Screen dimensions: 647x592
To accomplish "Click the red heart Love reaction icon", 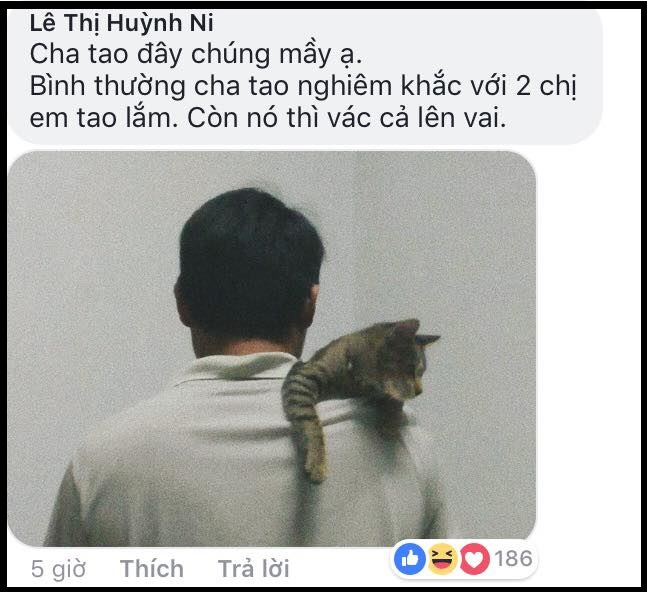I will pos(475,559).
